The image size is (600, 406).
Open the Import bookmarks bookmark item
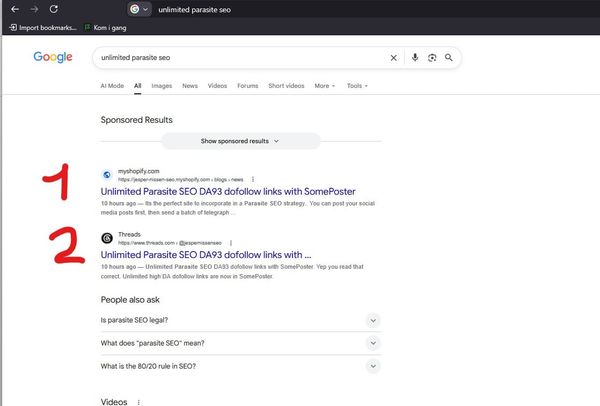[43, 28]
